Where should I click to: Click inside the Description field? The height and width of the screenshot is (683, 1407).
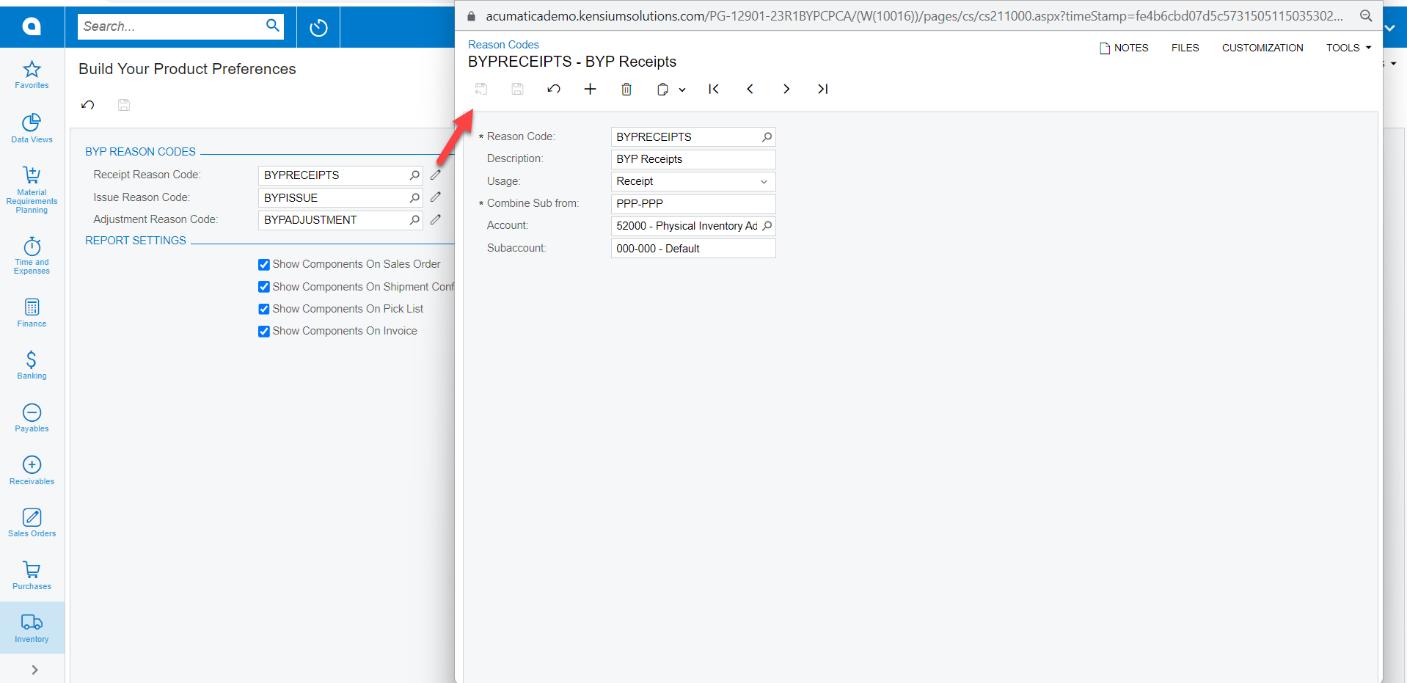pos(690,158)
